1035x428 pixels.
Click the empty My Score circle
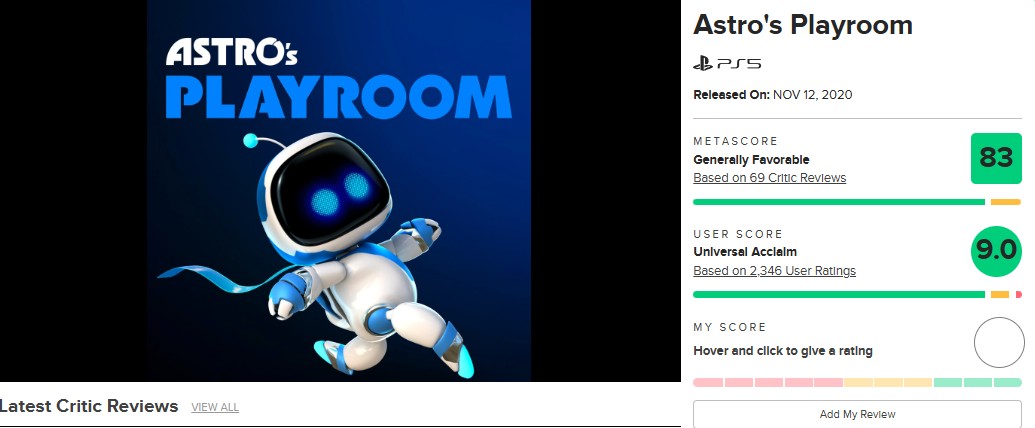tap(999, 342)
